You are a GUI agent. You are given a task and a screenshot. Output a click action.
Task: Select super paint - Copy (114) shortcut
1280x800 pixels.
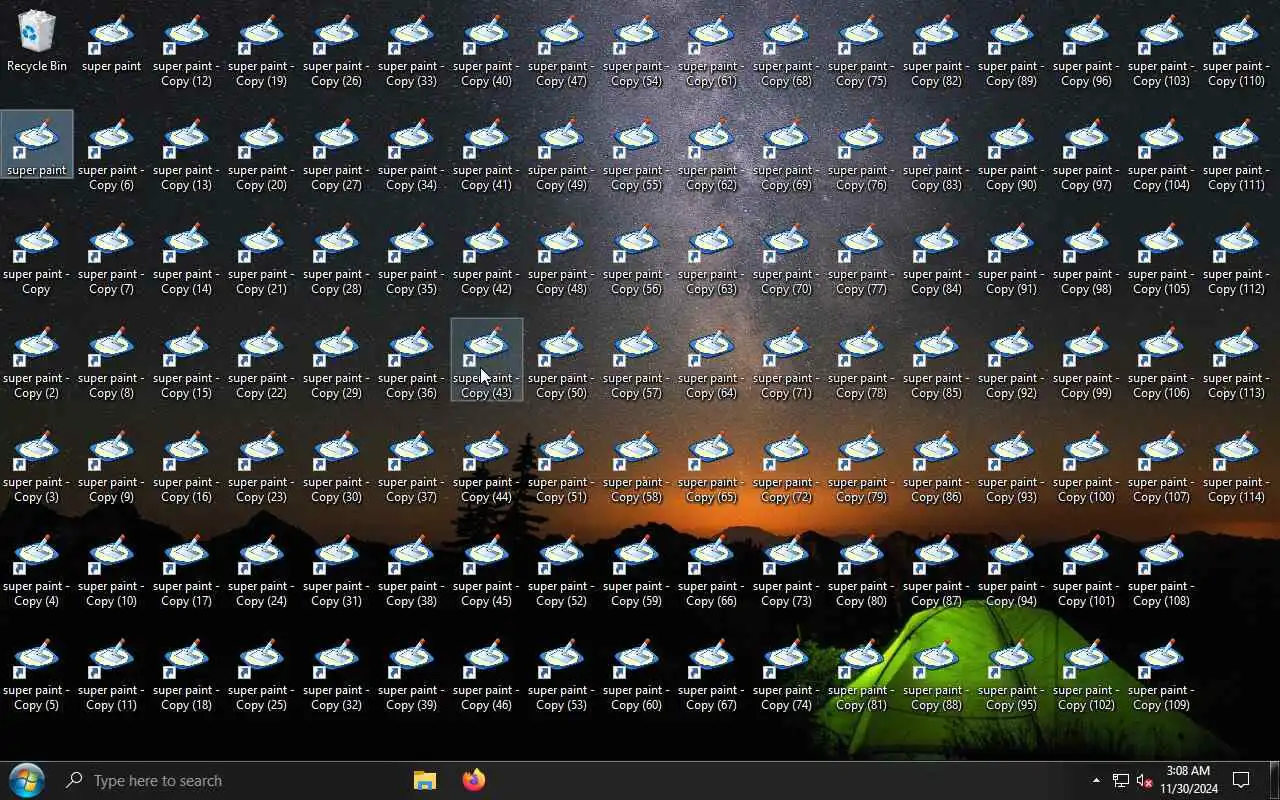[1237, 466]
